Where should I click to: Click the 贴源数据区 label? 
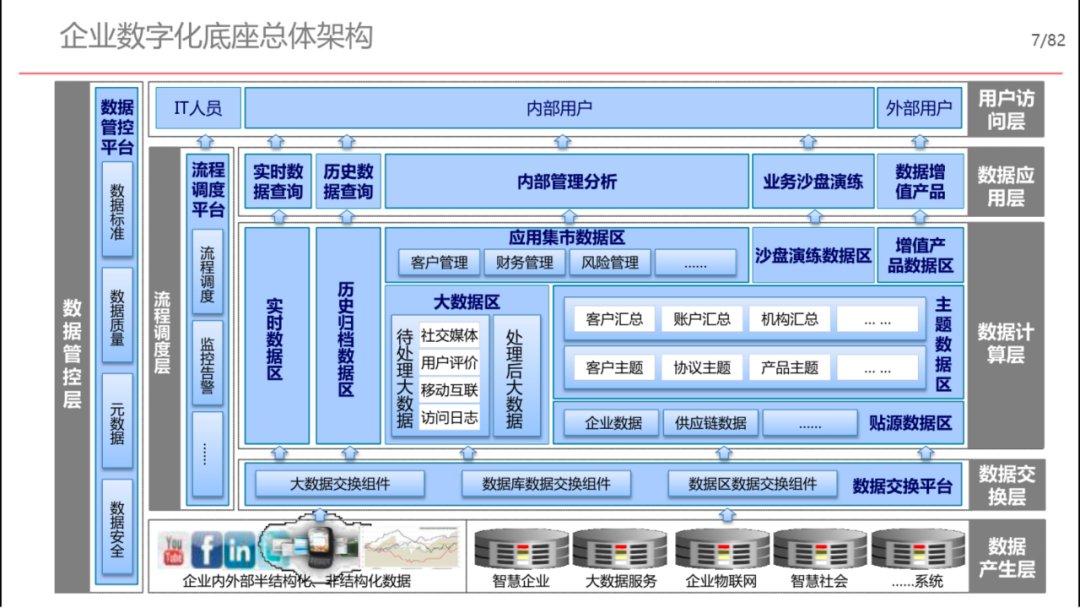click(x=910, y=423)
